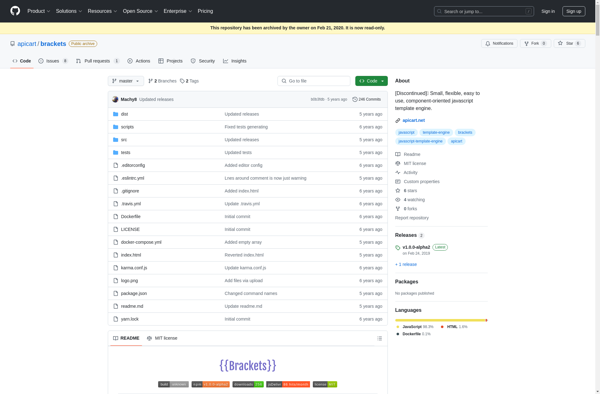Open the GitHub logo homepage
Viewport: 600px width, 394px height.
(x=15, y=11)
